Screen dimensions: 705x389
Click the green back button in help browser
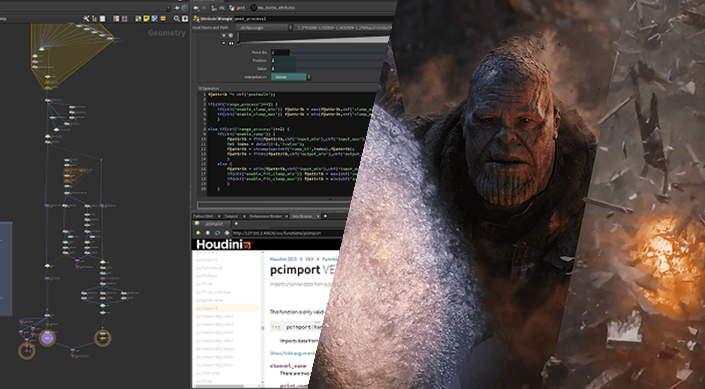[x=198, y=233]
